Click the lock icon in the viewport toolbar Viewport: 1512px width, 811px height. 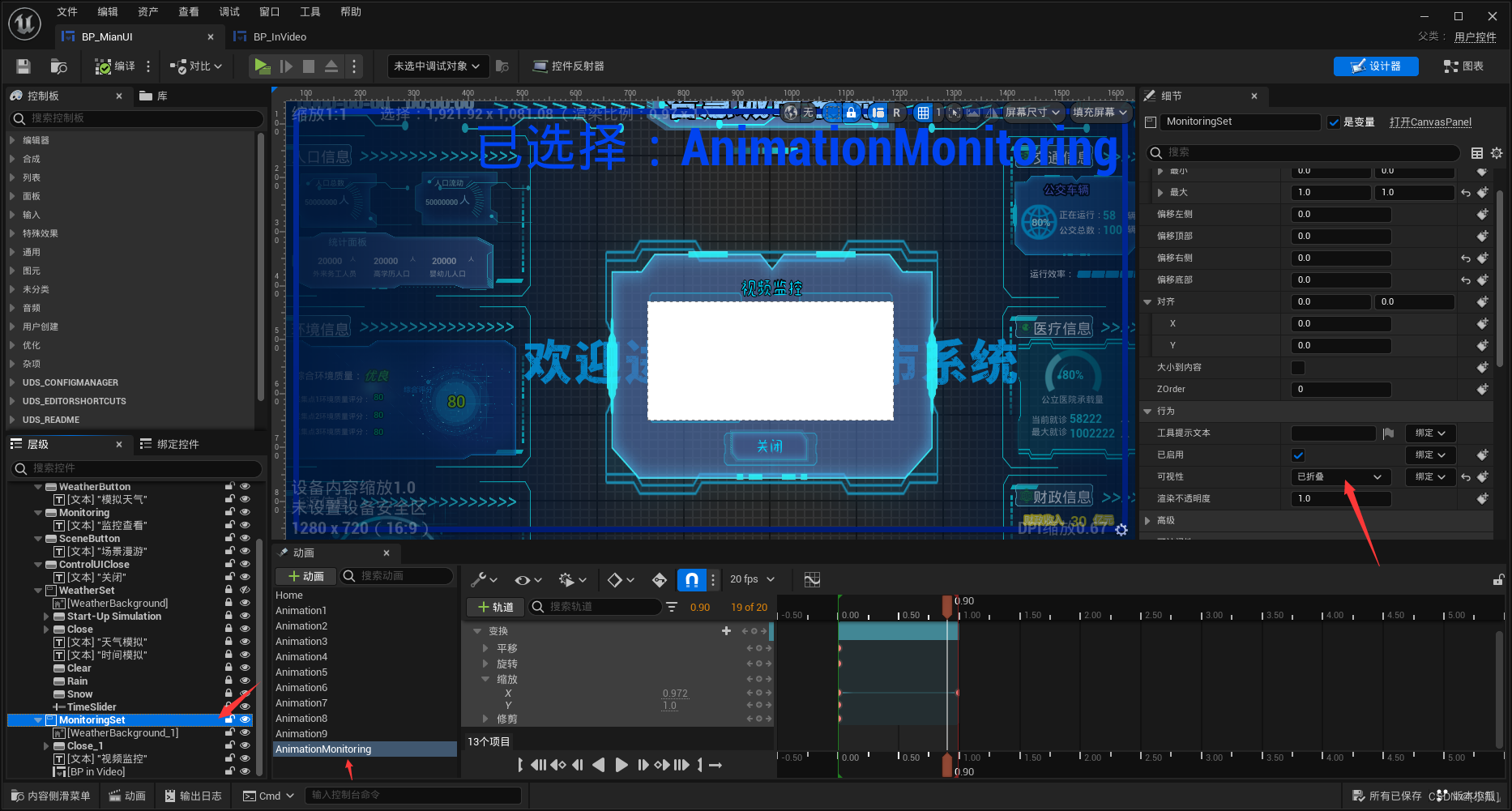pos(851,113)
